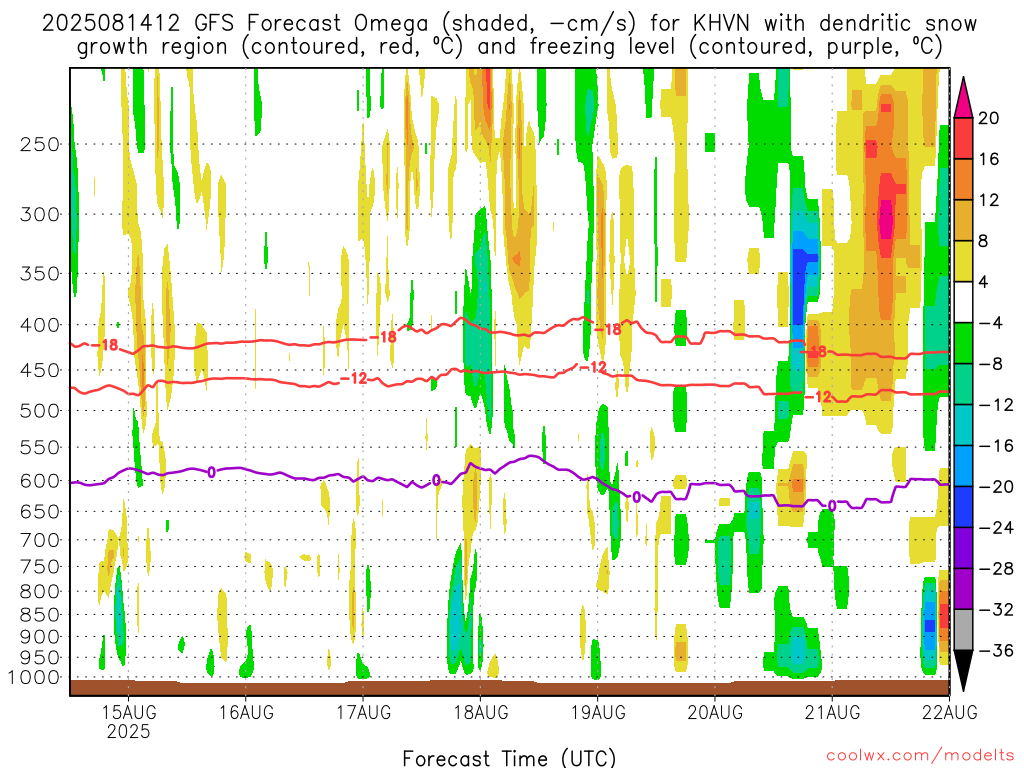Click the 16AUG date label

click(x=246, y=711)
